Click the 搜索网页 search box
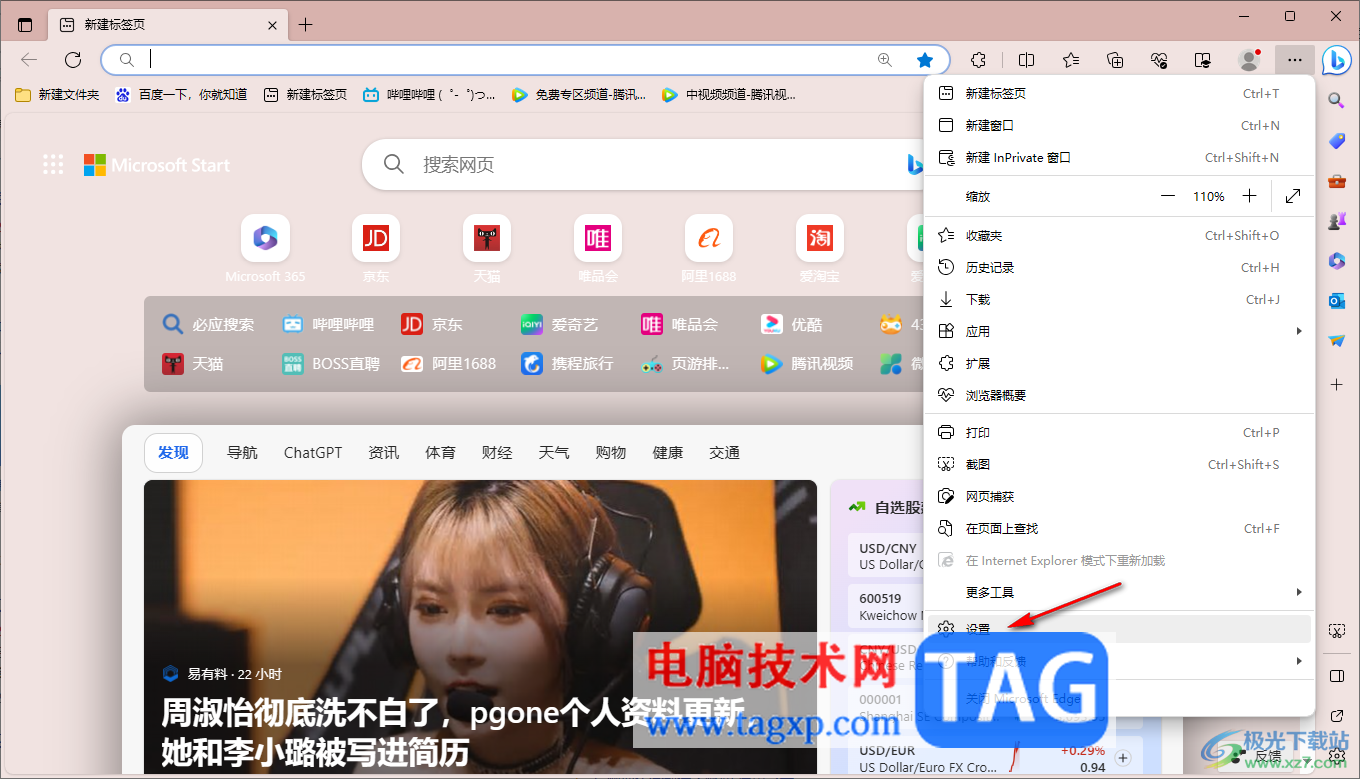This screenshot has width=1360, height=779. (x=640, y=164)
